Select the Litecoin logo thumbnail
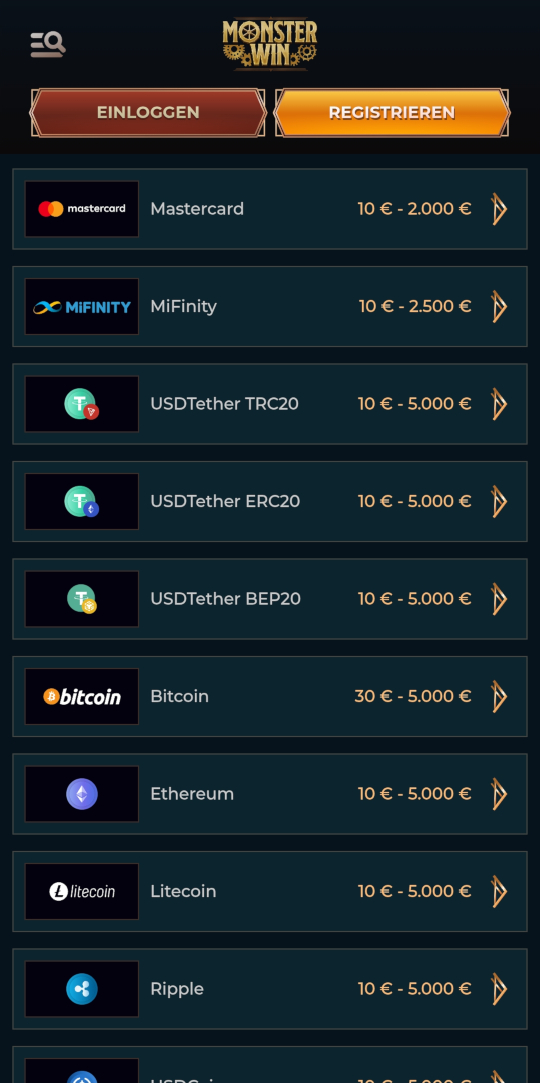 pos(81,891)
